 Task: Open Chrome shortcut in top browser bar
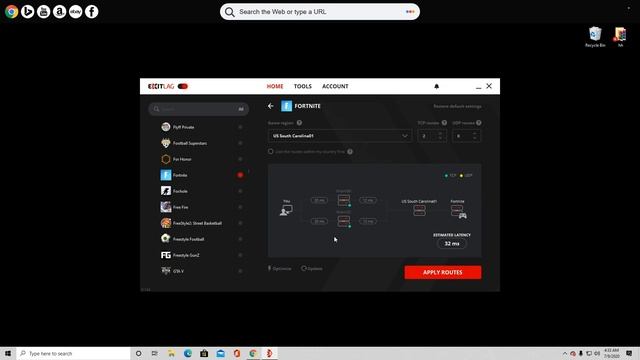[x=11, y=11]
